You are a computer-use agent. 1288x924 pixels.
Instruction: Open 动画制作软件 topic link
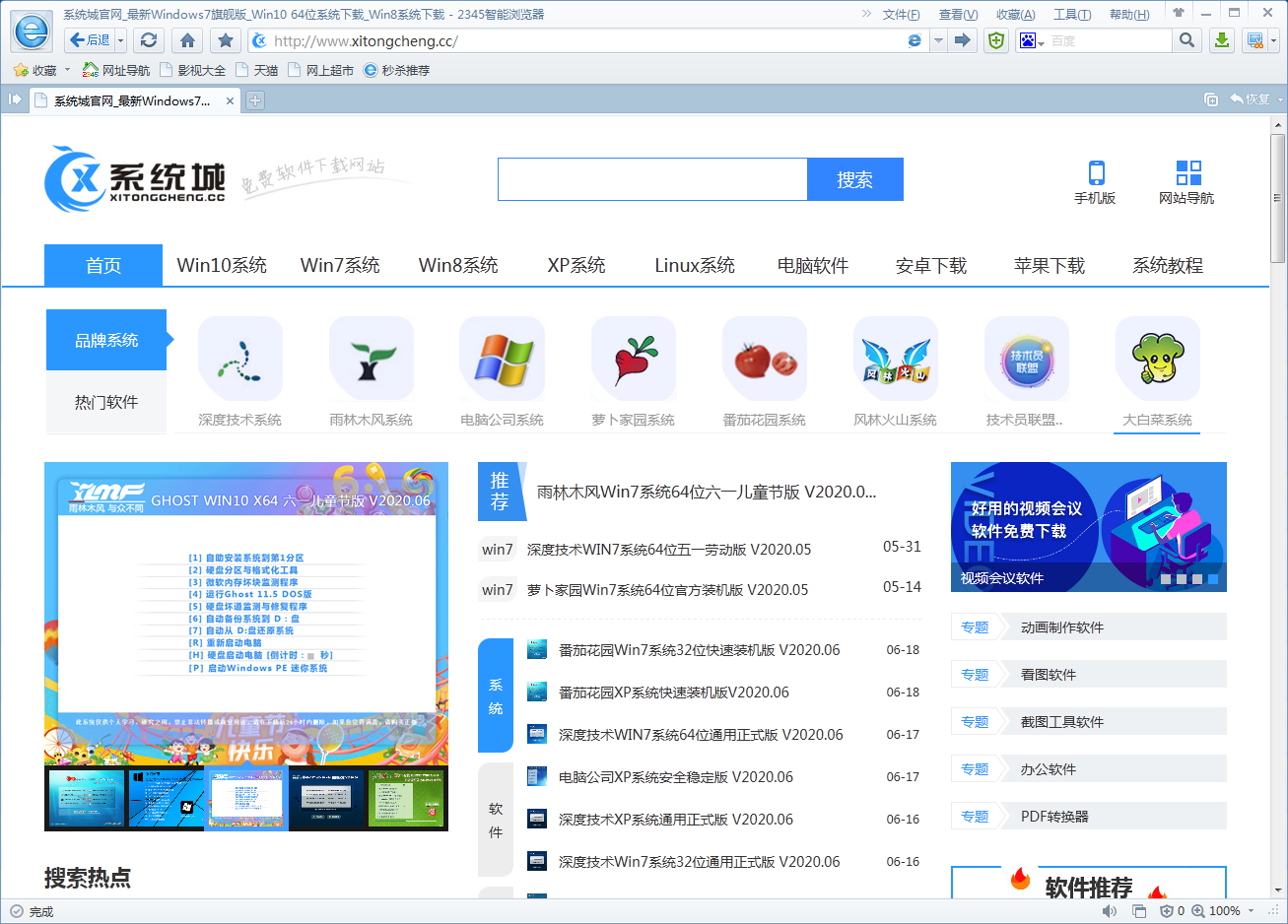(1062, 627)
